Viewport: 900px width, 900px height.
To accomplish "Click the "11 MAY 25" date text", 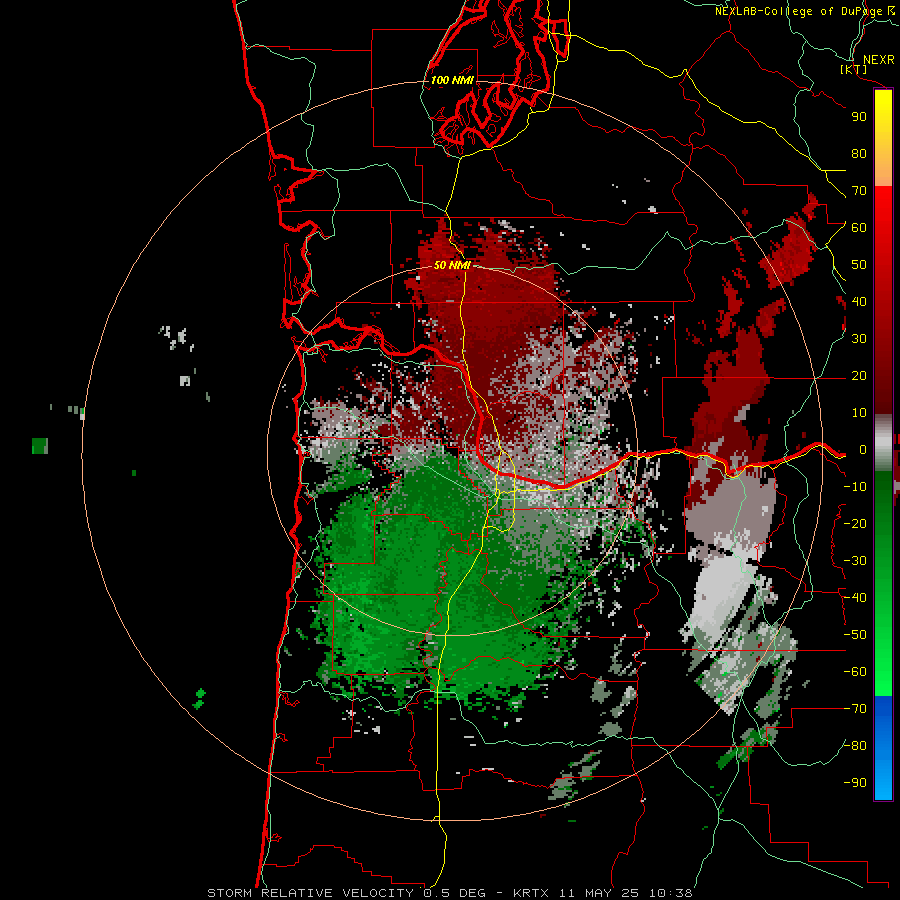I will click(x=599, y=893).
